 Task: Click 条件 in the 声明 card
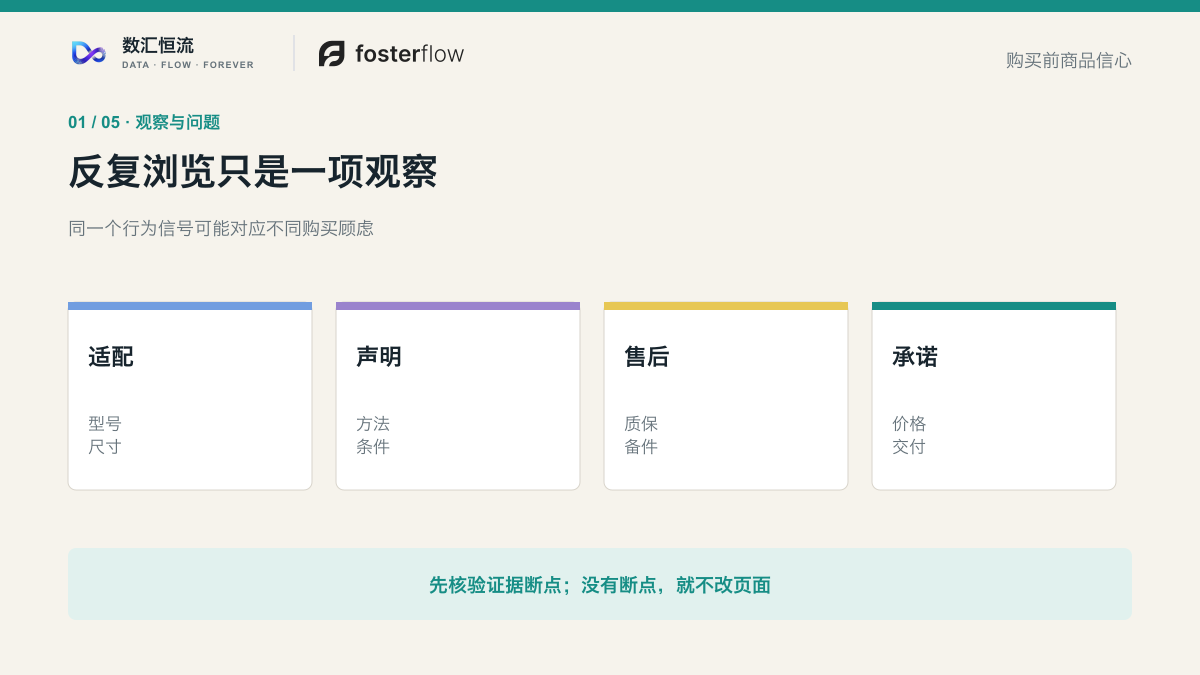[373, 447]
